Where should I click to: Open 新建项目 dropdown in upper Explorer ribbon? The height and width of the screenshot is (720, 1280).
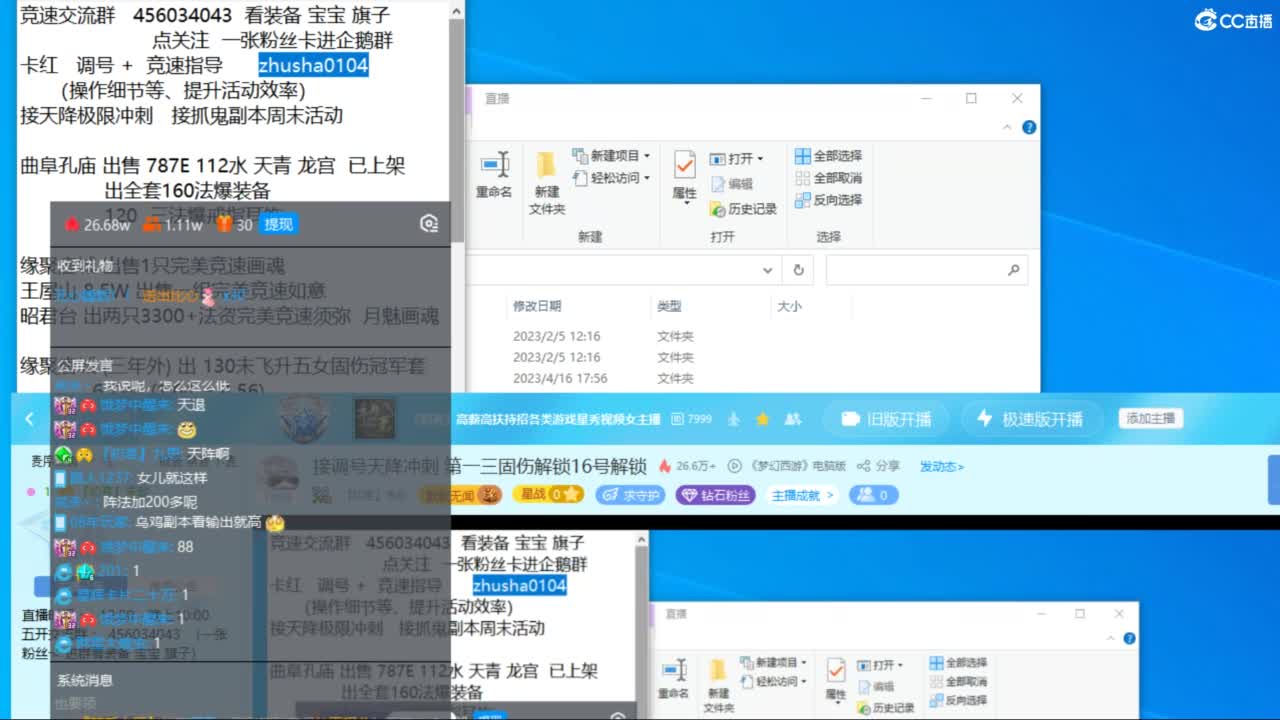[x=612, y=156]
